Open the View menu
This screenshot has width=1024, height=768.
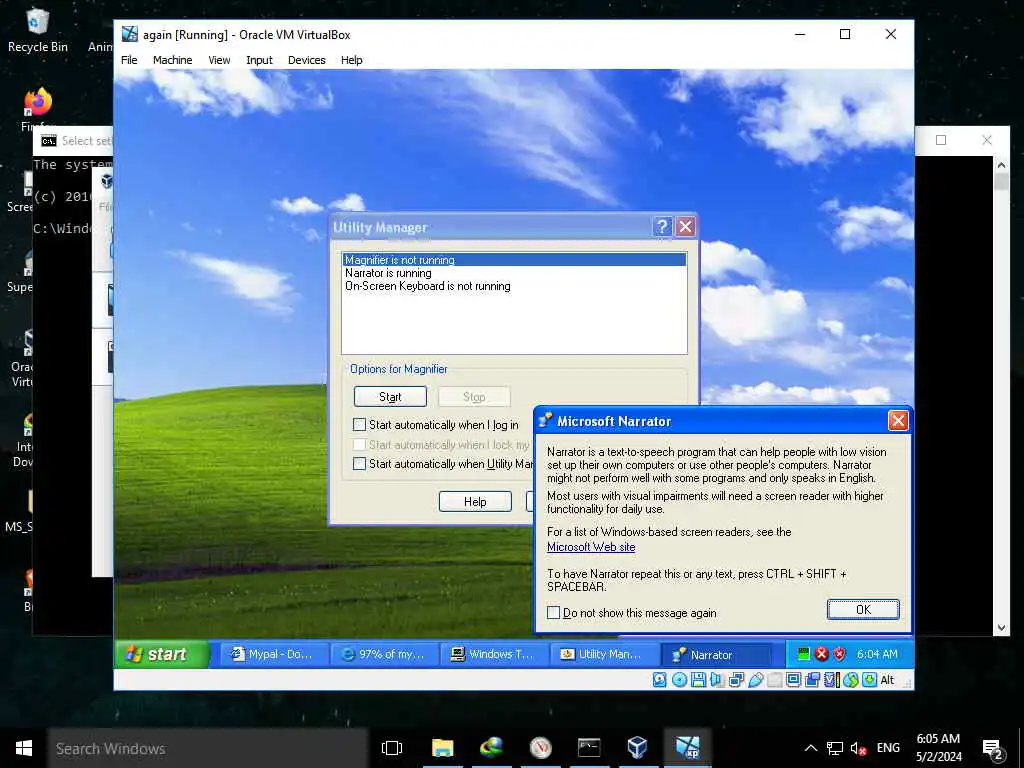(x=219, y=60)
